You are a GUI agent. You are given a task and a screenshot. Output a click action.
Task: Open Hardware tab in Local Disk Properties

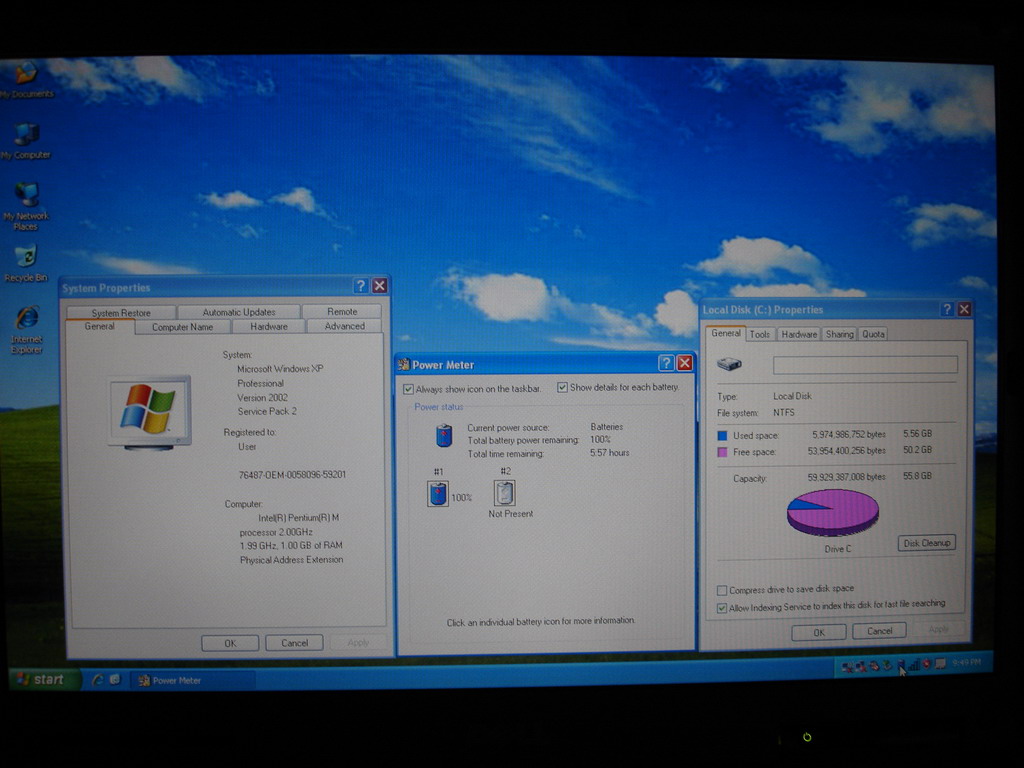pos(799,334)
